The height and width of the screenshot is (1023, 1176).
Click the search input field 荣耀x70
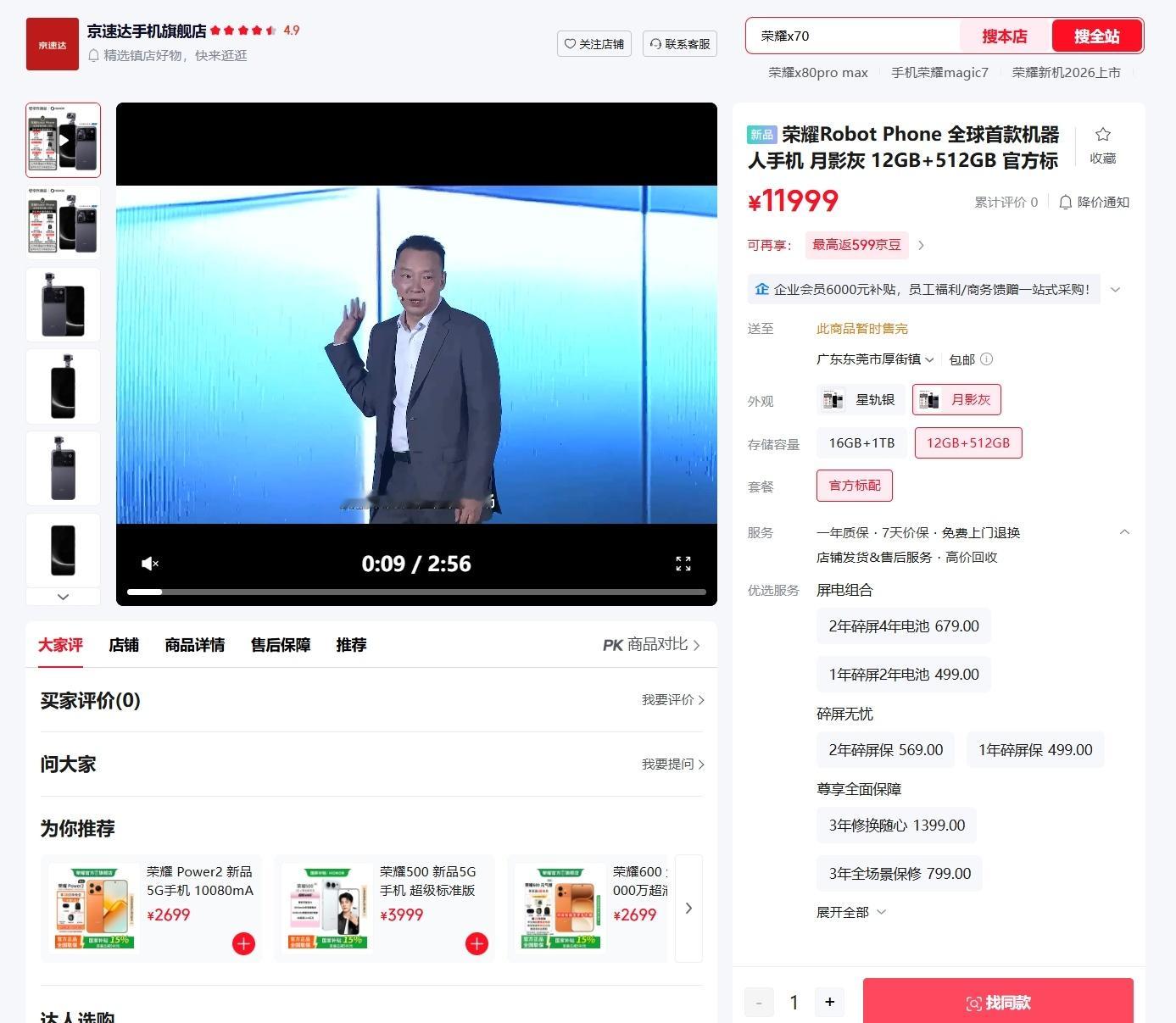(x=854, y=36)
